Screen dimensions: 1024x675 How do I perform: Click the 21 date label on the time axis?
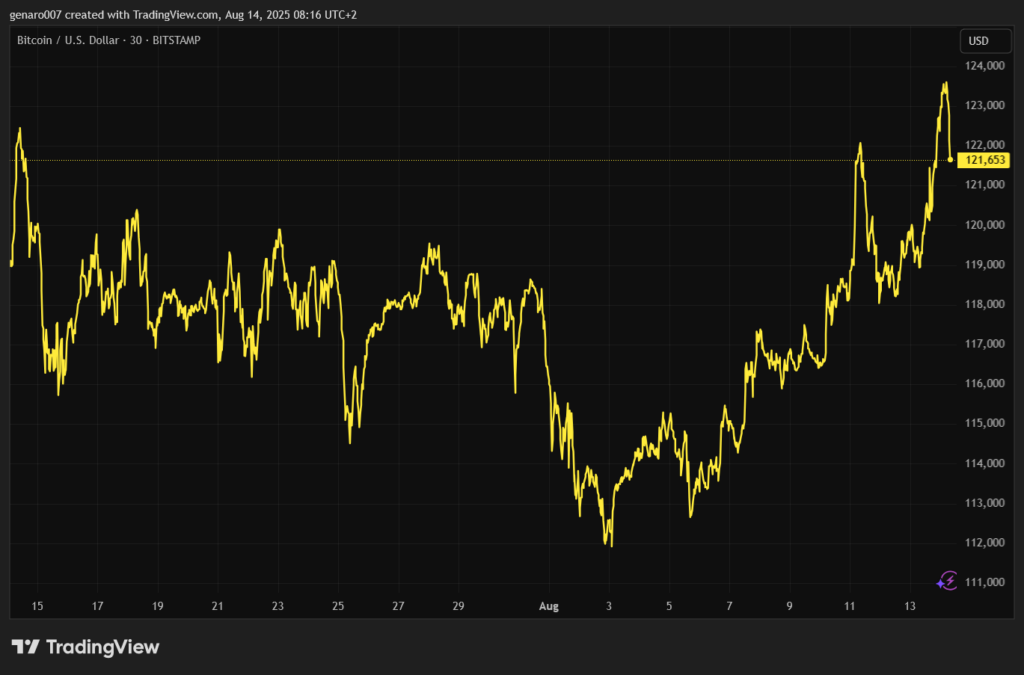coord(218,606)
